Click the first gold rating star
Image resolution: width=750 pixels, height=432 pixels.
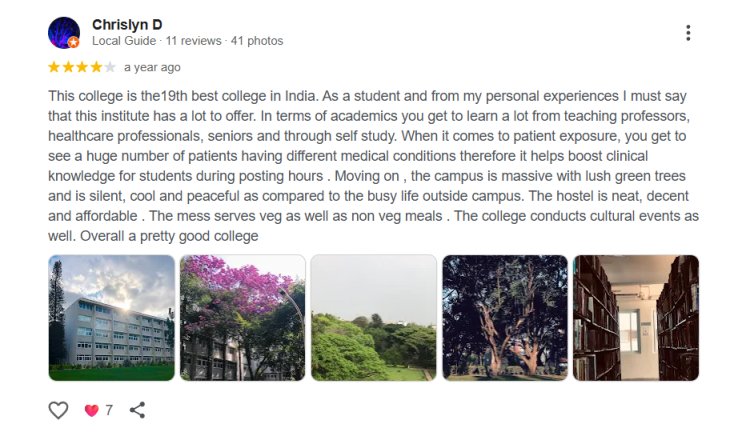click(54, 68)
